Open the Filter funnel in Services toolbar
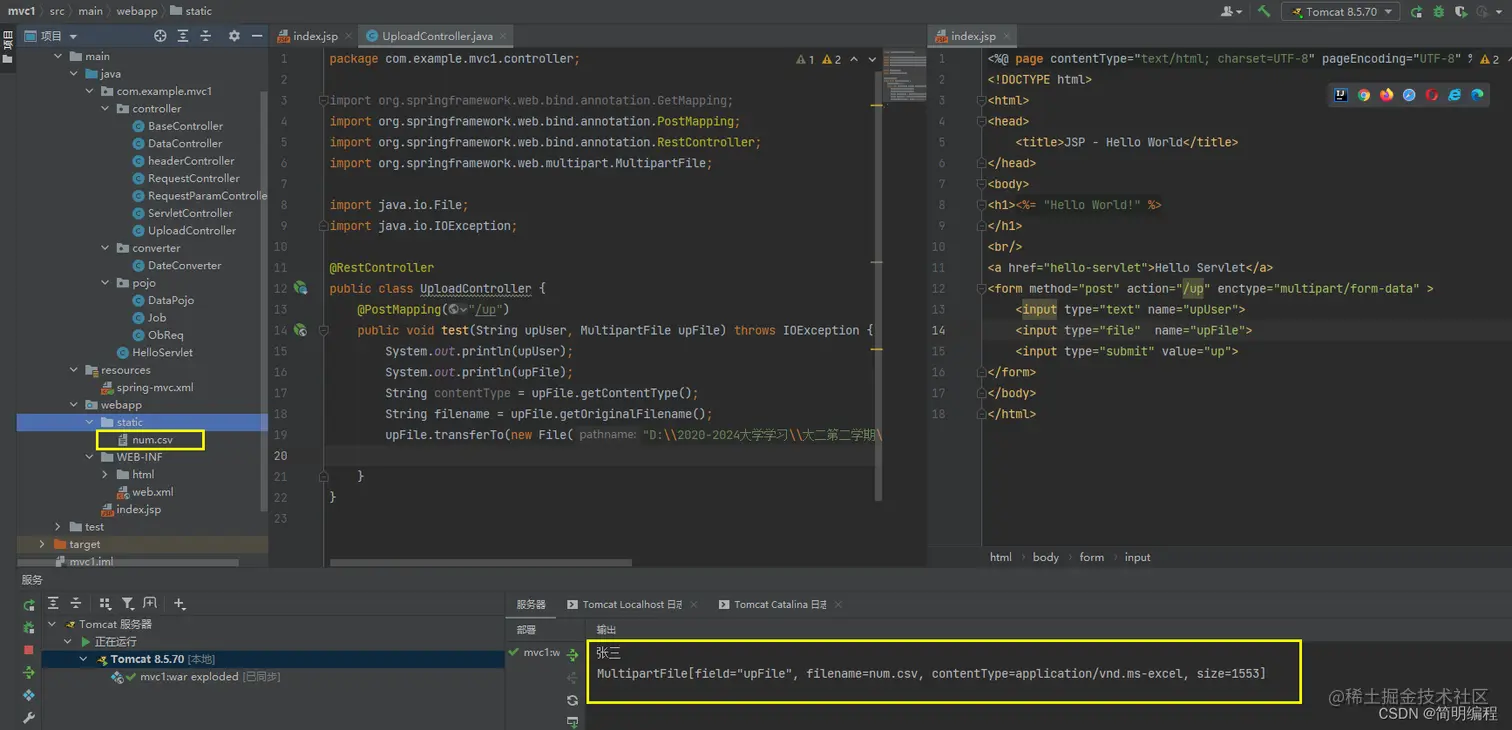The image size is (1512, 730). pyautogui.click(x=128, y=603)
